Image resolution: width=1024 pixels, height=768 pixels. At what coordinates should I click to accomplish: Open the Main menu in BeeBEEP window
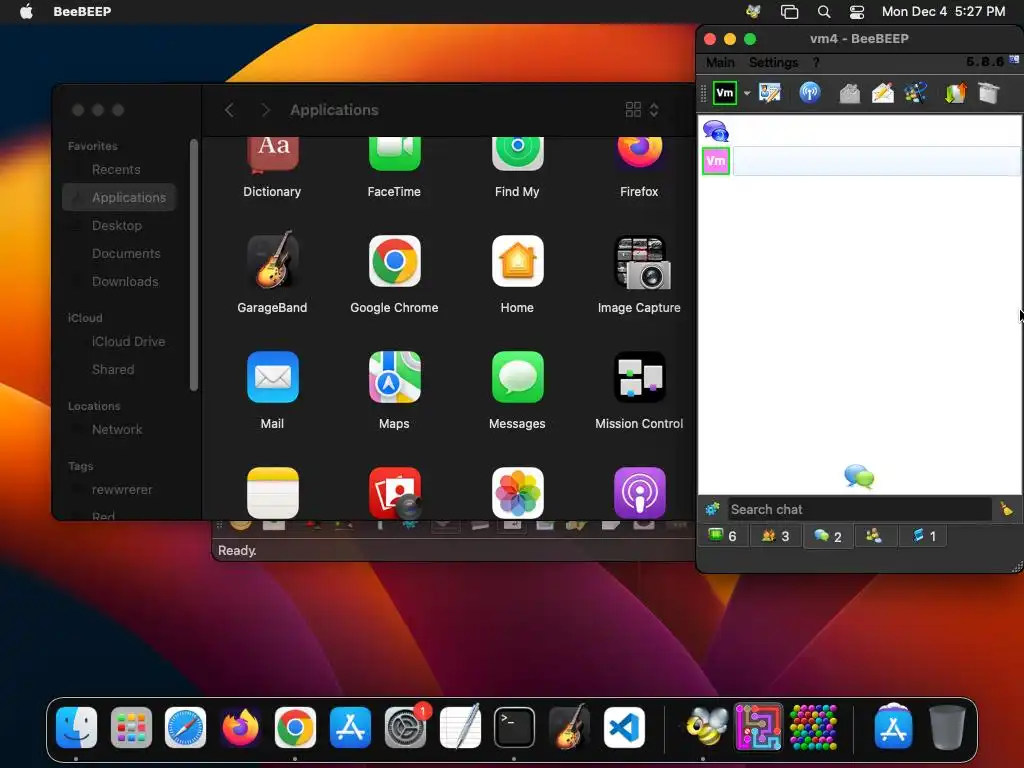(x=720, y=63)
